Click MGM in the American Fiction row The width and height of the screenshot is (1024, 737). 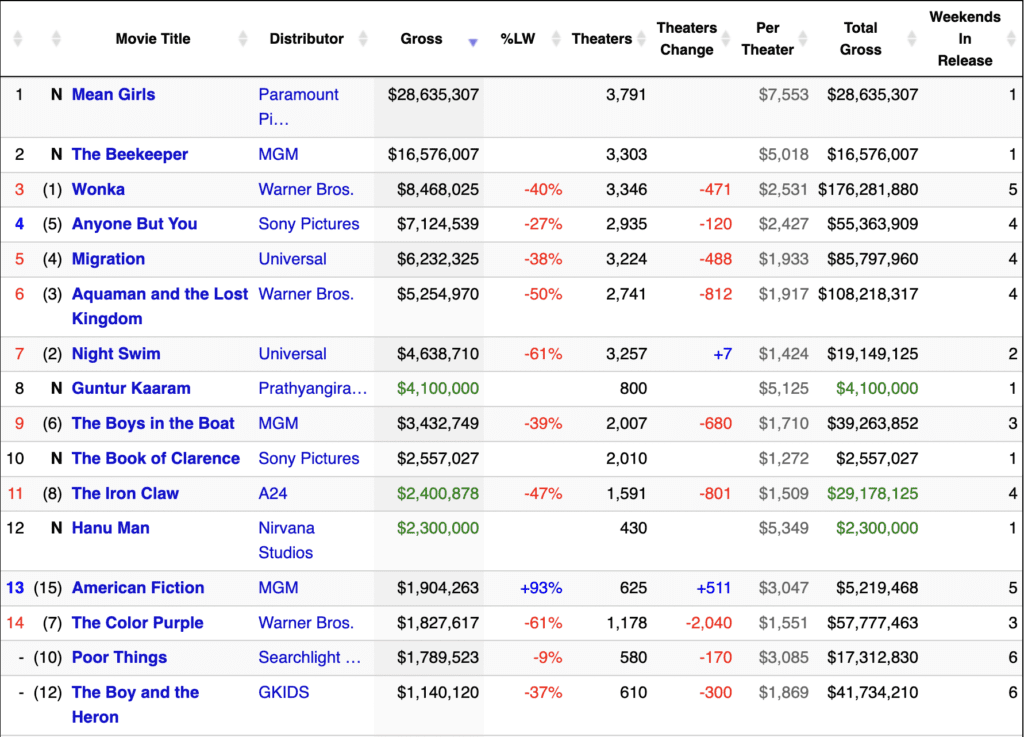(x=278, y=588)
